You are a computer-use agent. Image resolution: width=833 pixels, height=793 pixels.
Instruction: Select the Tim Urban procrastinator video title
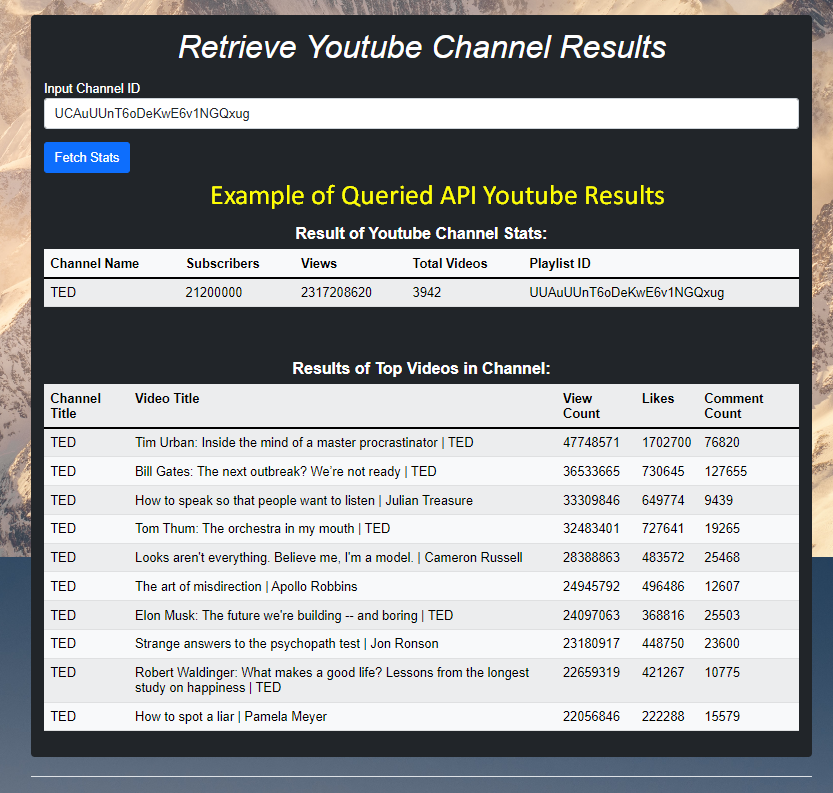click(304, 442)
